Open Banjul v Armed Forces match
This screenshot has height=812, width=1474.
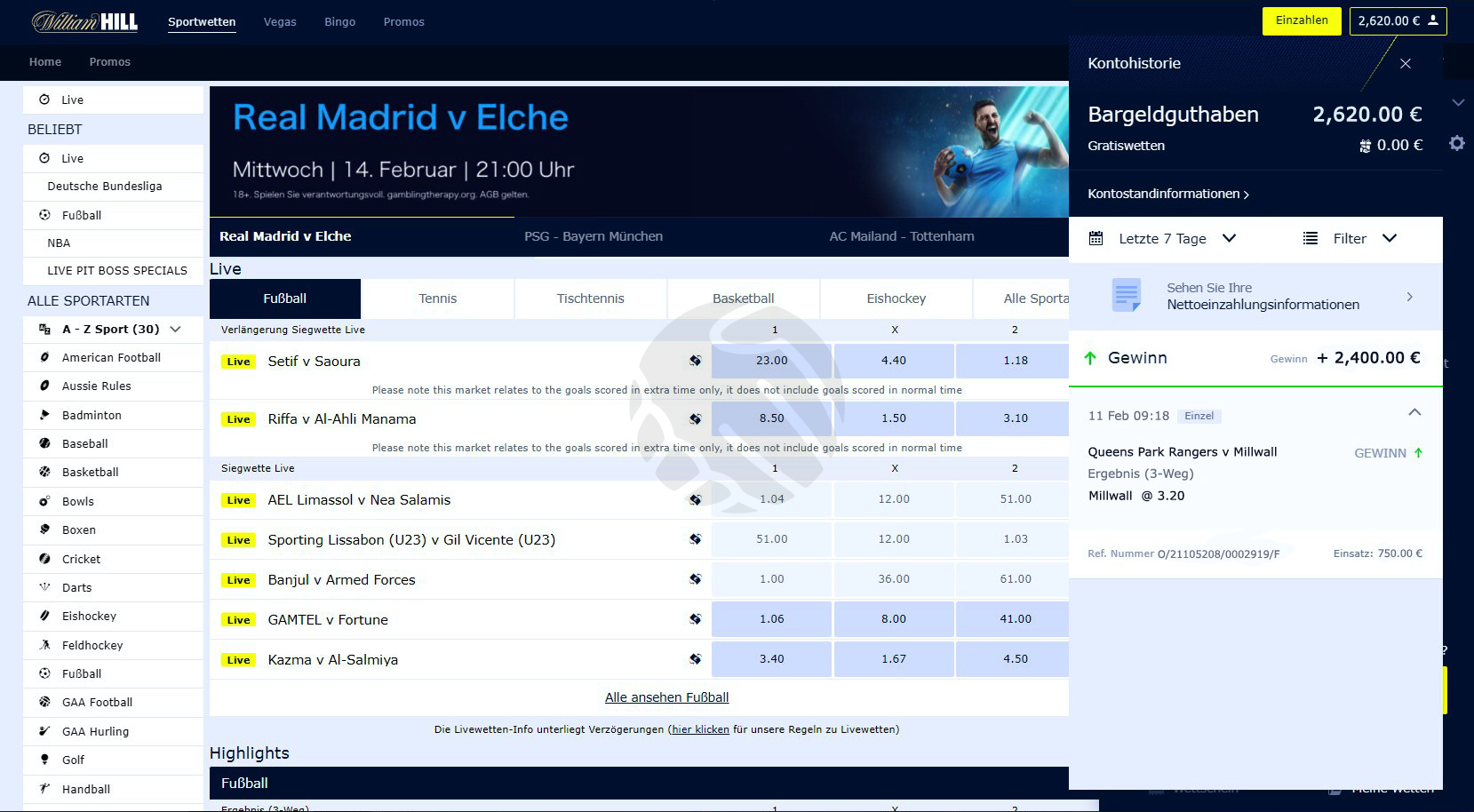[342, 579]
